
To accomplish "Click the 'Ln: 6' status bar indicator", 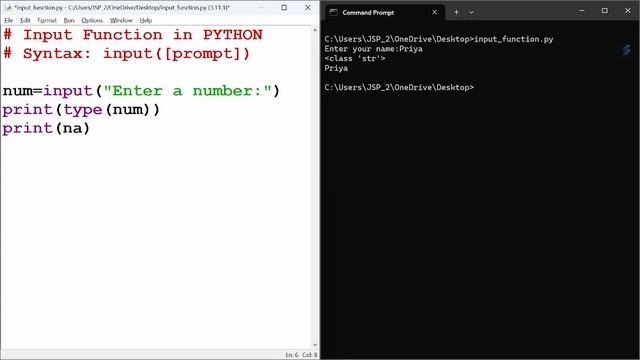I will click(291, 355).
